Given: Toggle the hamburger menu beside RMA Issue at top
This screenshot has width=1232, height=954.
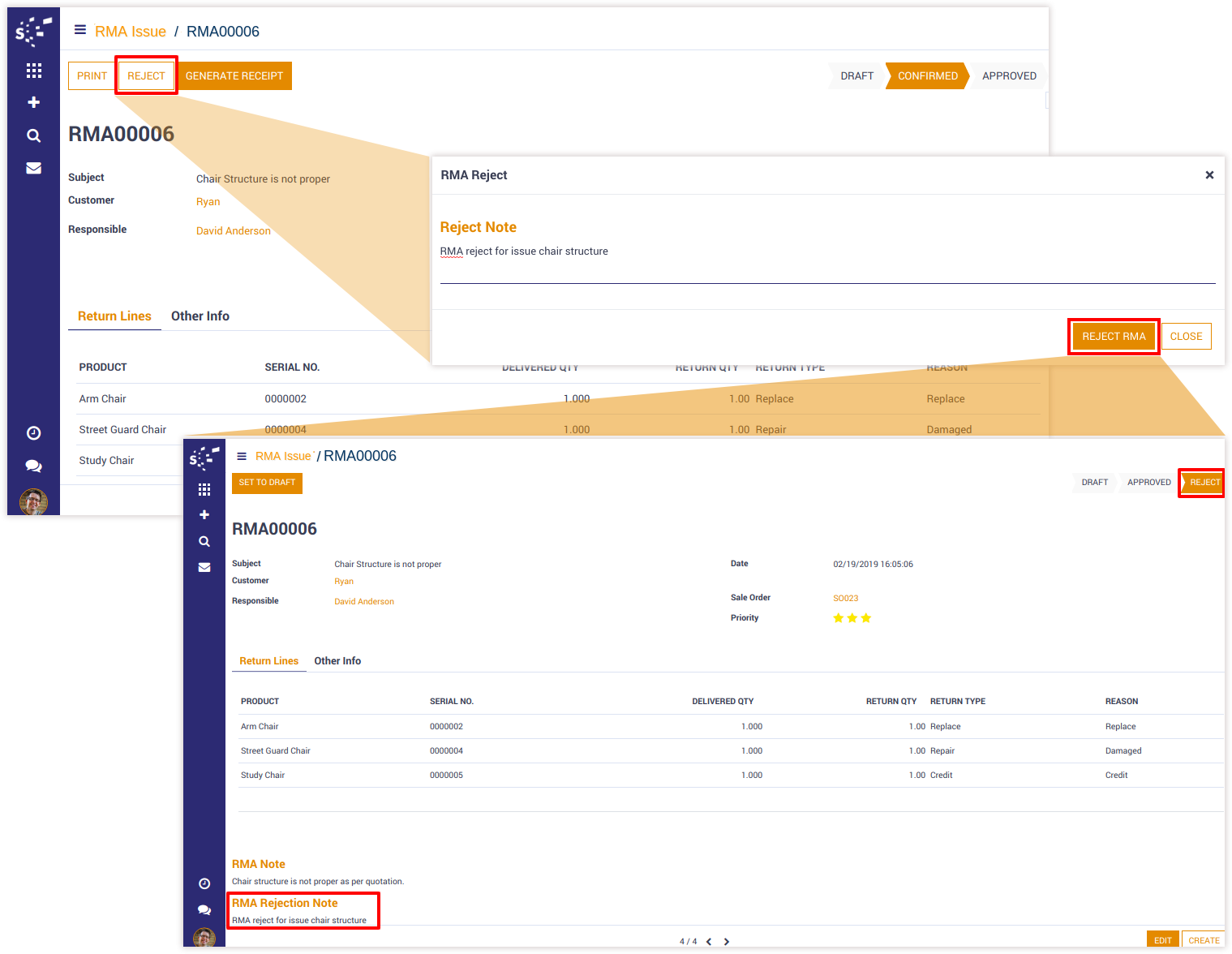Looking at the screenshot, I should (80, 30).
